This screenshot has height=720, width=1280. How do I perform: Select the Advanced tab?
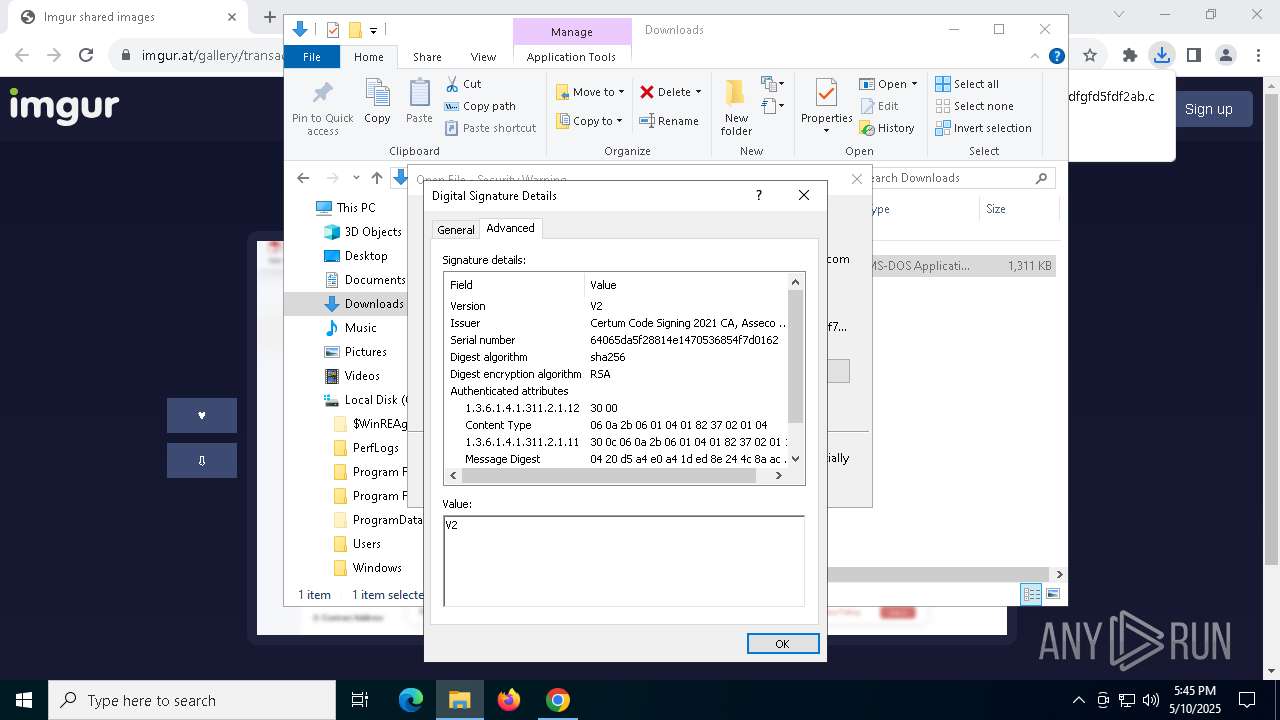coord(510,228)
